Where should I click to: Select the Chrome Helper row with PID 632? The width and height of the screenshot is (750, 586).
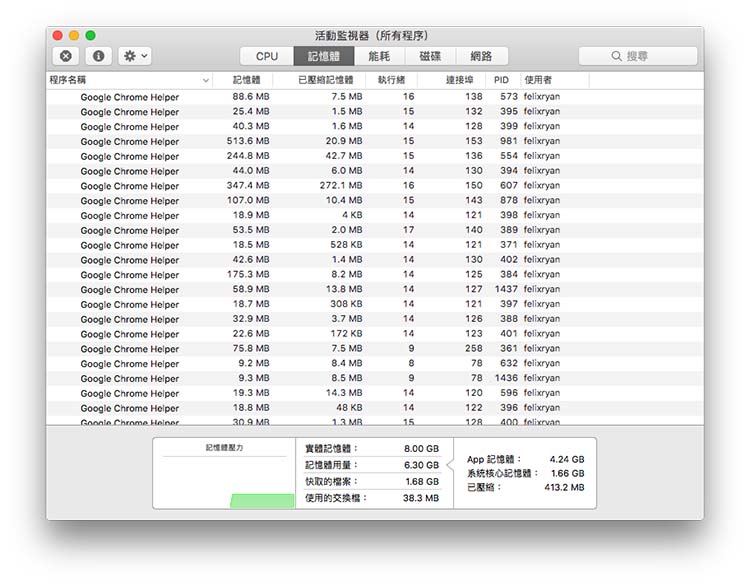coord(375,364)
